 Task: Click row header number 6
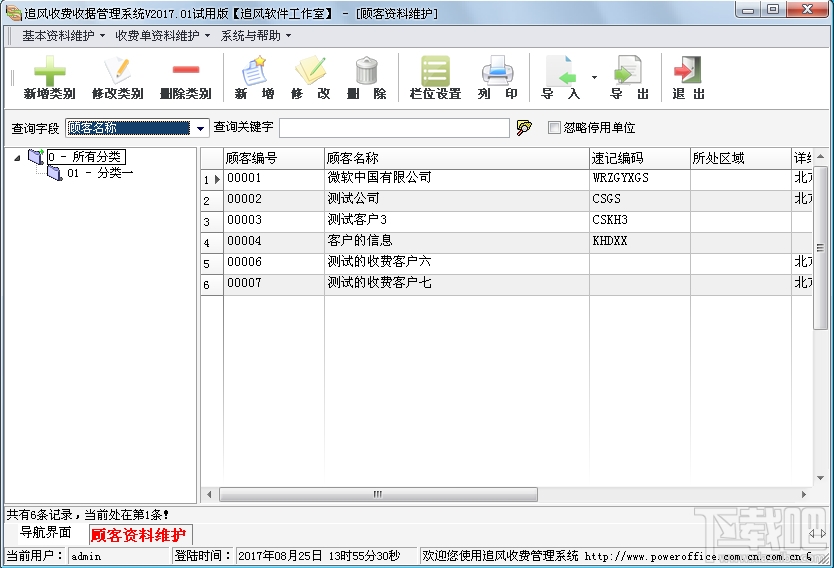tap(212, 285)
